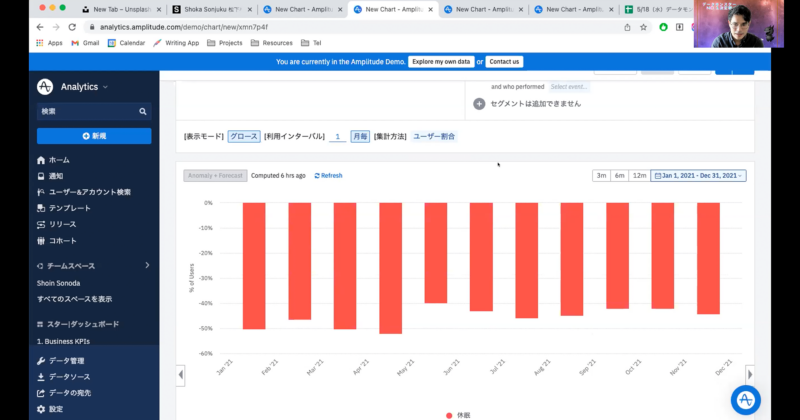Viewport: 800px width, 420px height.
Task: Click the Refresh link
Action: [x=328, y=176]
